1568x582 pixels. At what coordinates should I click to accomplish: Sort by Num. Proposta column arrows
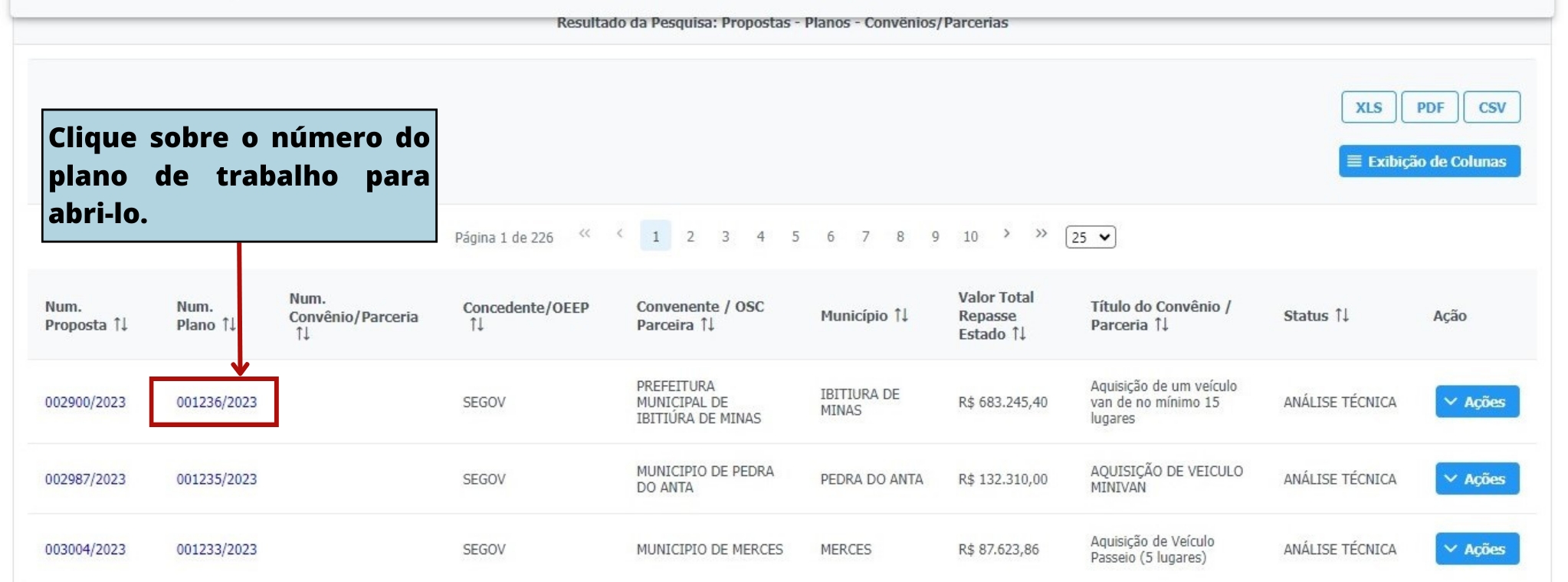(120, 325)
